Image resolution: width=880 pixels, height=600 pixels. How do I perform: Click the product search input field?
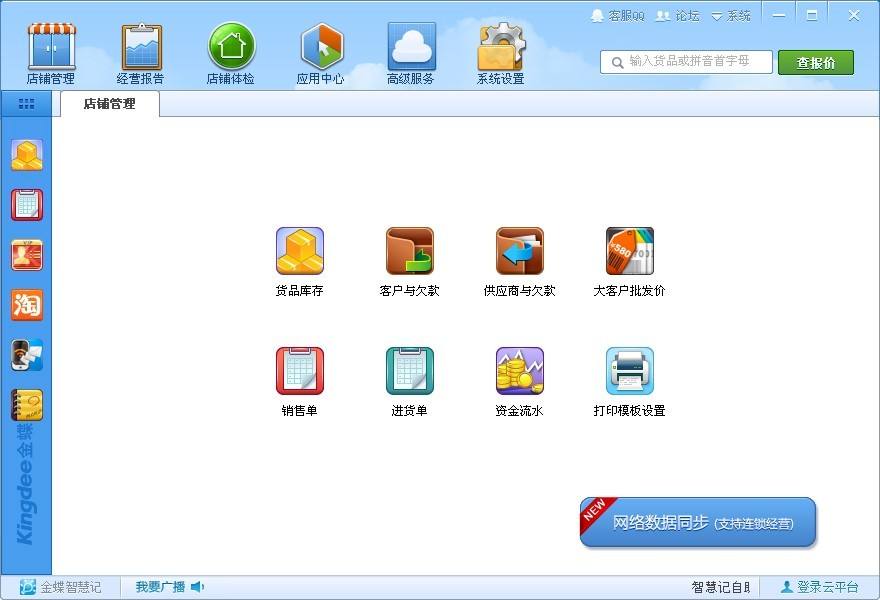tap(686, 62)
